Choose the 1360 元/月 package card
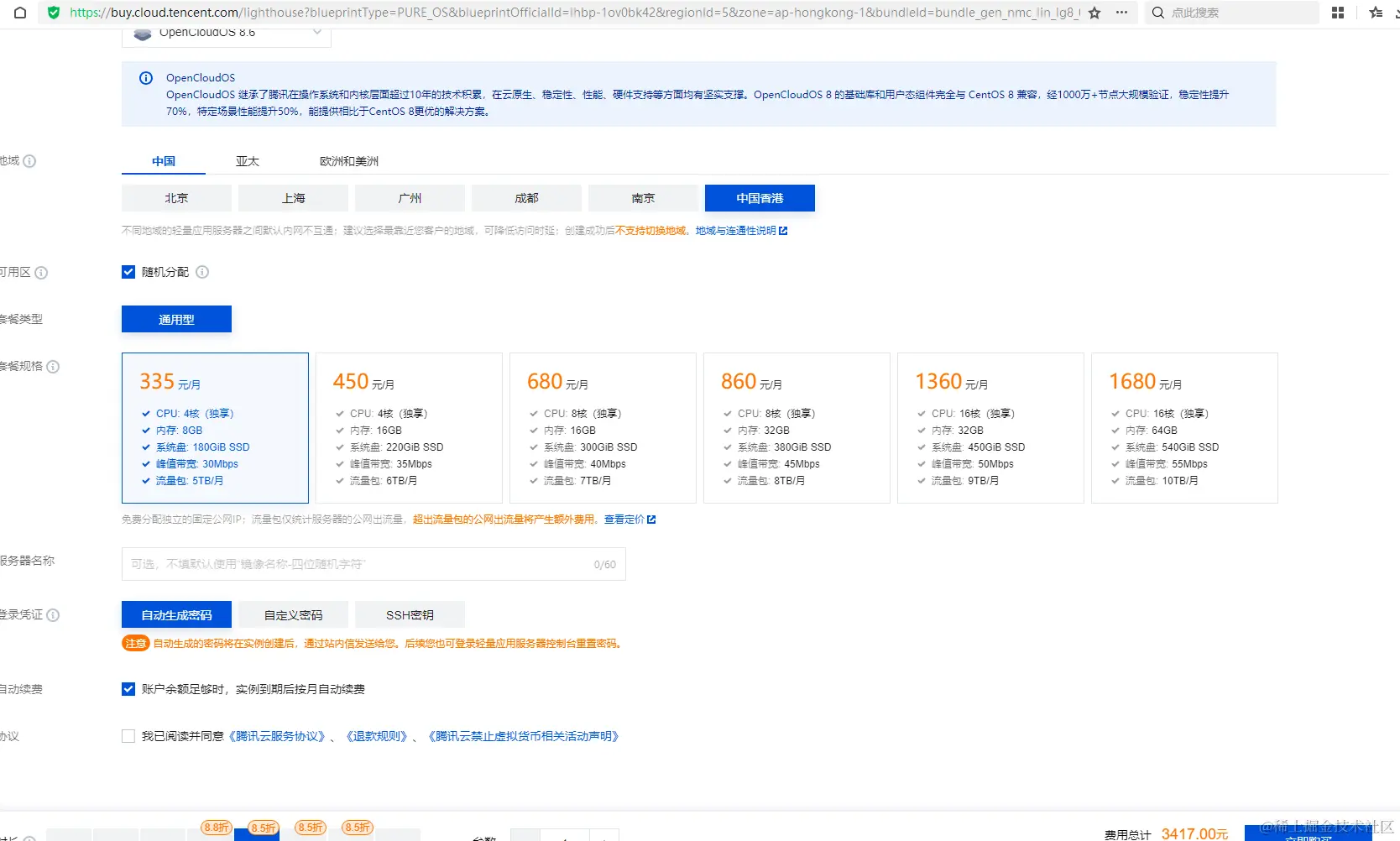1400x841 pixels. 990,428
